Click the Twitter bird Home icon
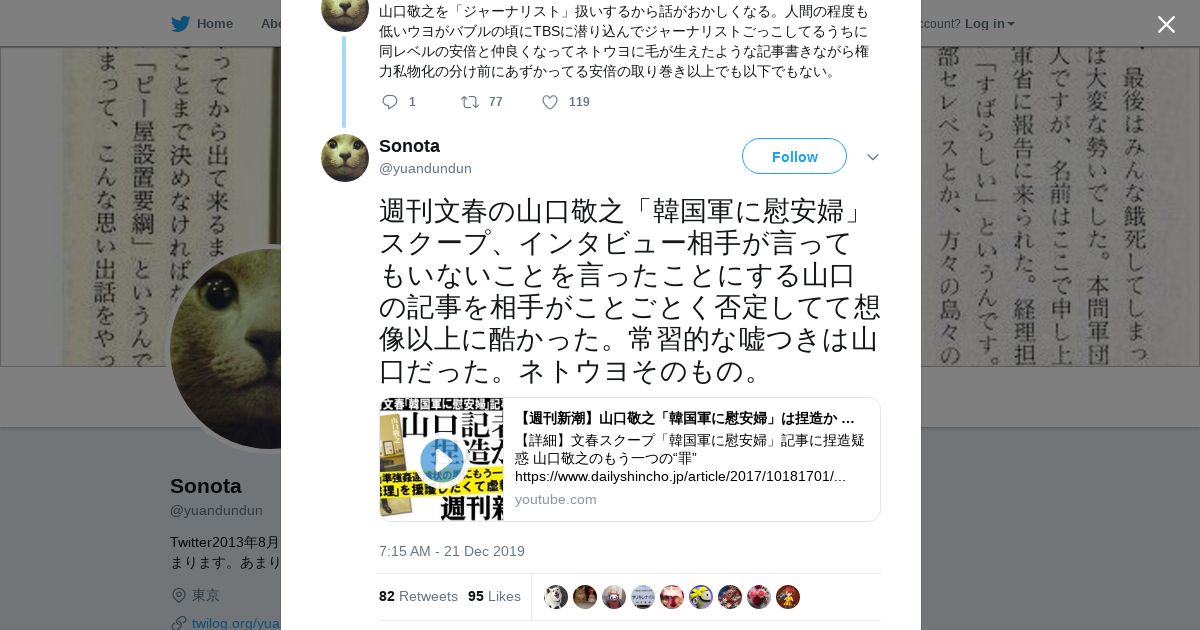The width and height of the screenshot is (1200, 630). click(x=180, y=24)
